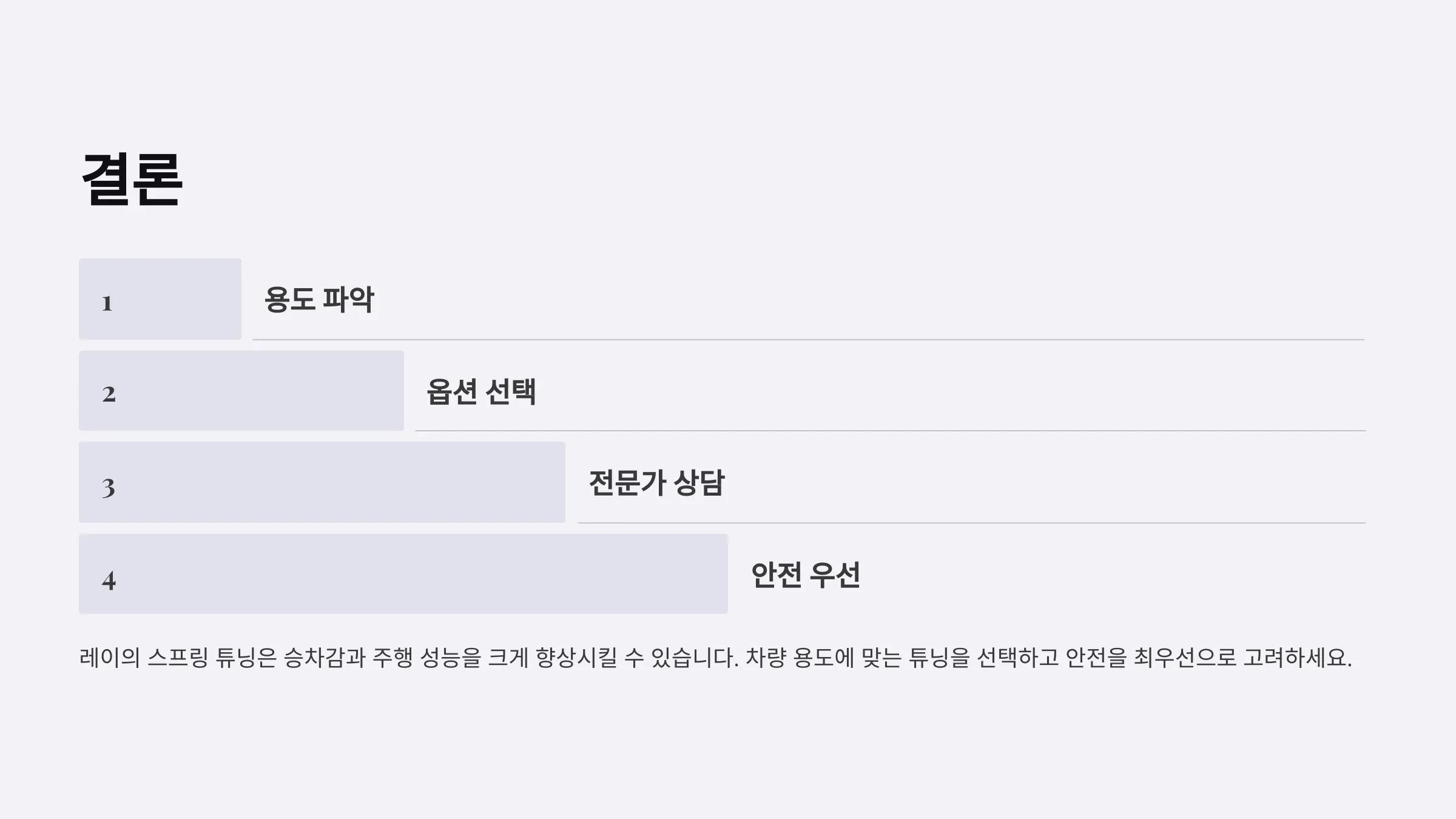Select the step 2 numbered block
Screen dimensions: 1456x819
click(241, 391)
